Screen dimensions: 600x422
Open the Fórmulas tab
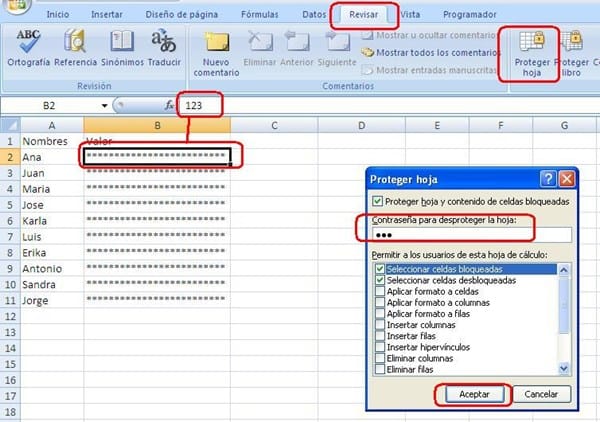pos(259,15)
